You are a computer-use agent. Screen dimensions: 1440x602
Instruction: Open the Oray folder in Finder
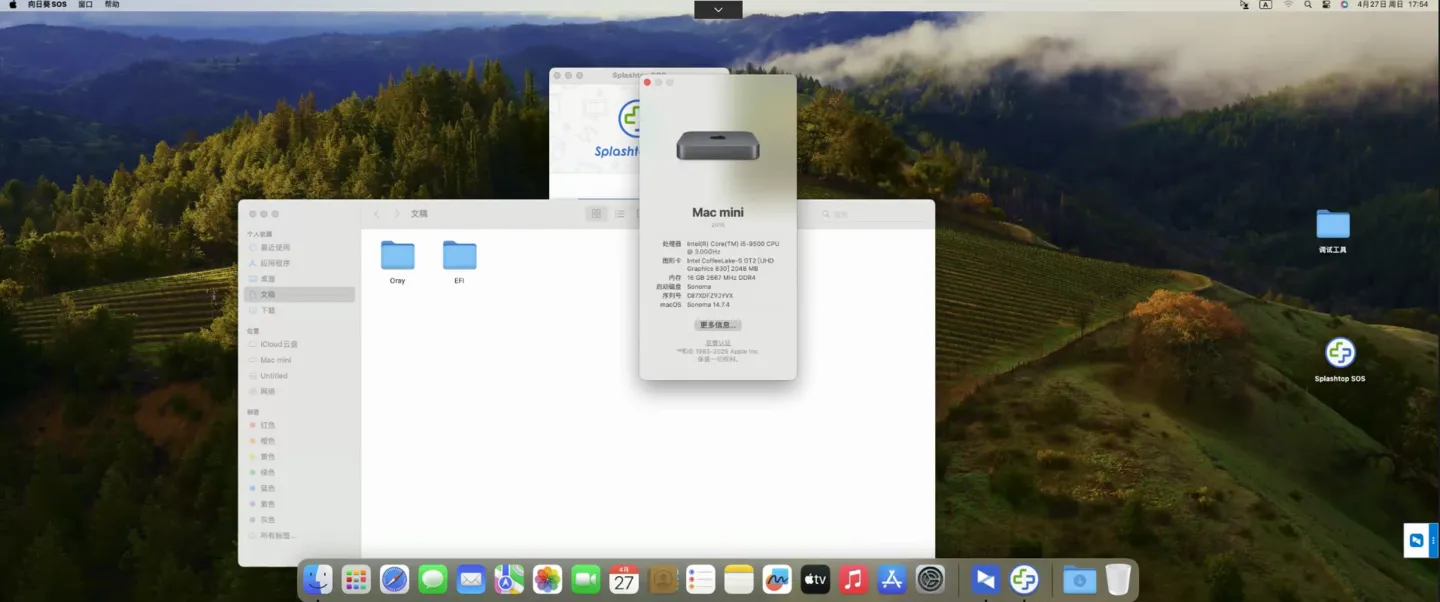pos(397,256)
